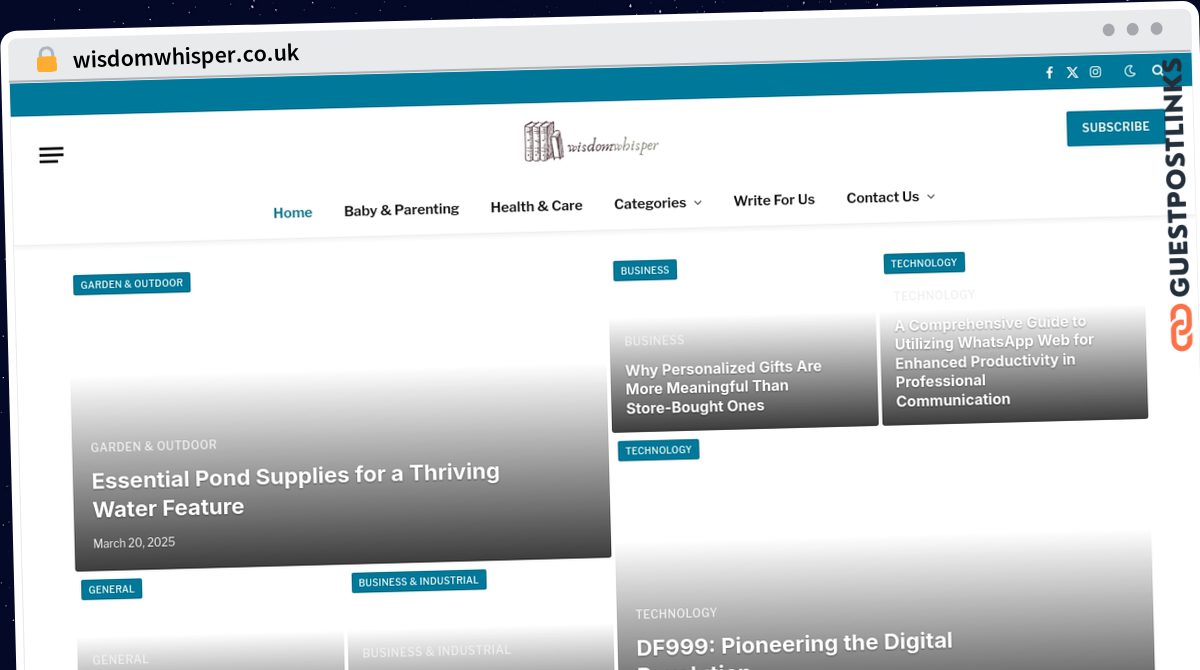Screen dimensions: 1200x670
Task: Click the BUSINESS category badge
Action: click(645, 270)
